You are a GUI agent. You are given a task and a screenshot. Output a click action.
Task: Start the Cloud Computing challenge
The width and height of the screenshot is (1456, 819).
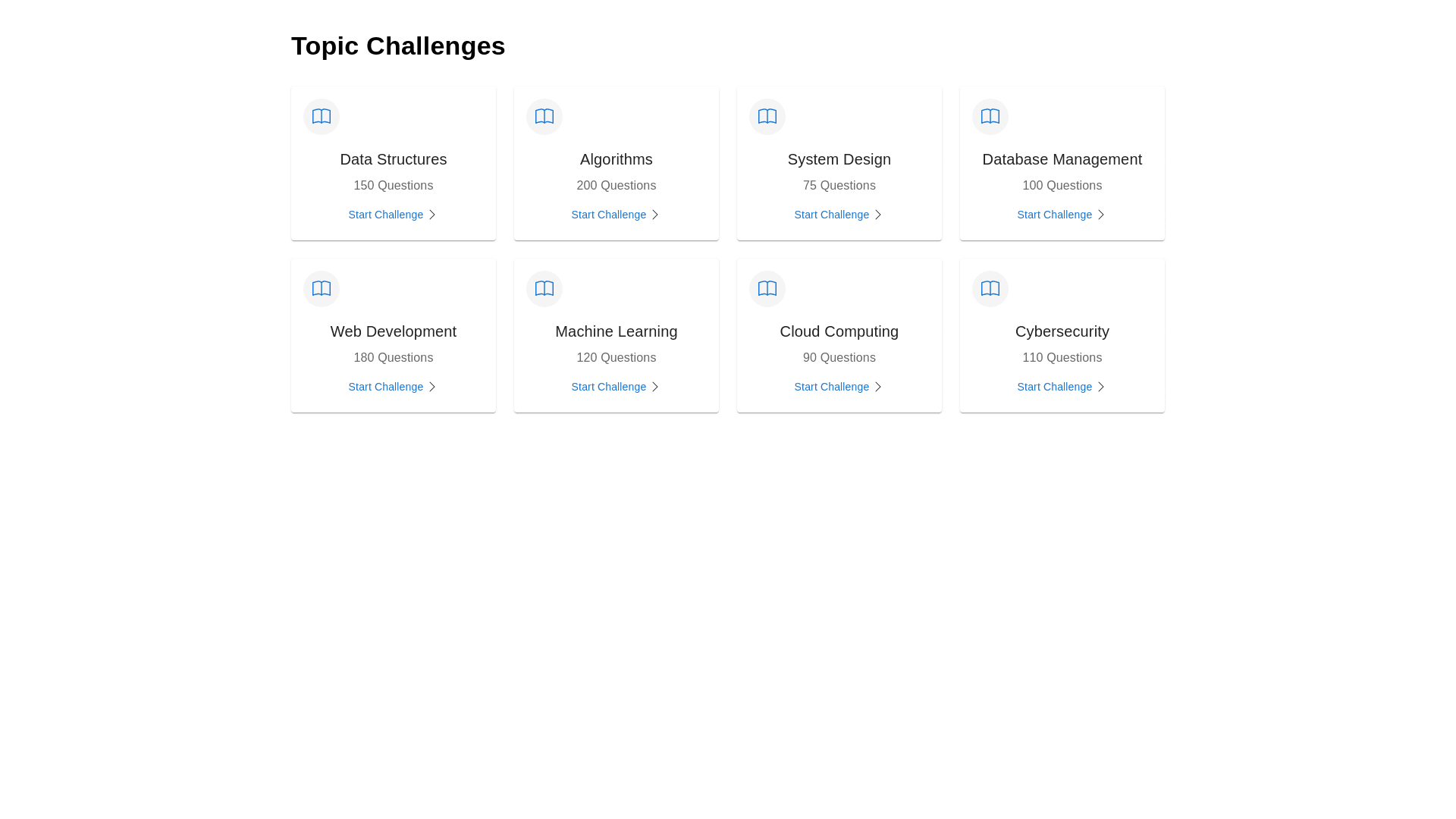click(x=831, y=387)
